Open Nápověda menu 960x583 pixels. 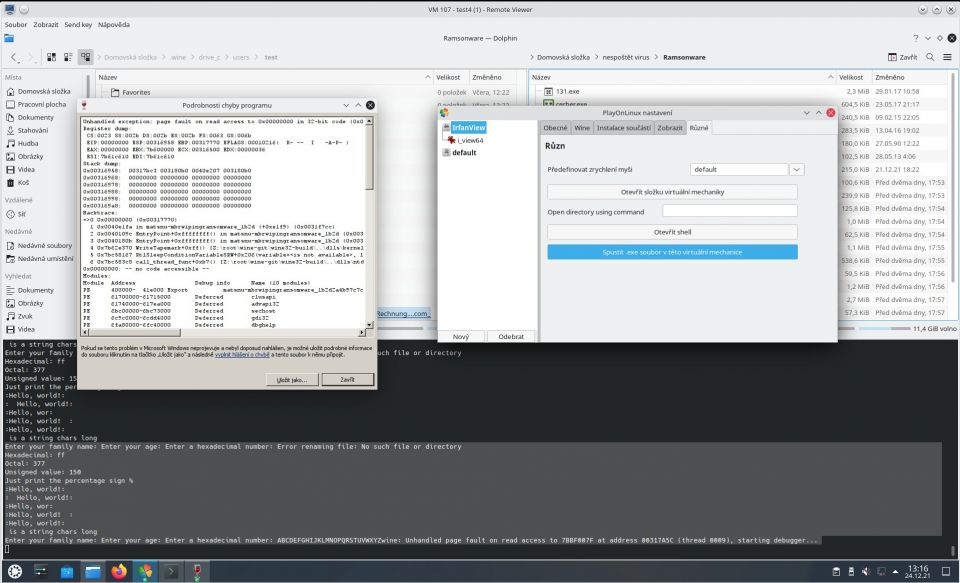click(x=114, y=24)
